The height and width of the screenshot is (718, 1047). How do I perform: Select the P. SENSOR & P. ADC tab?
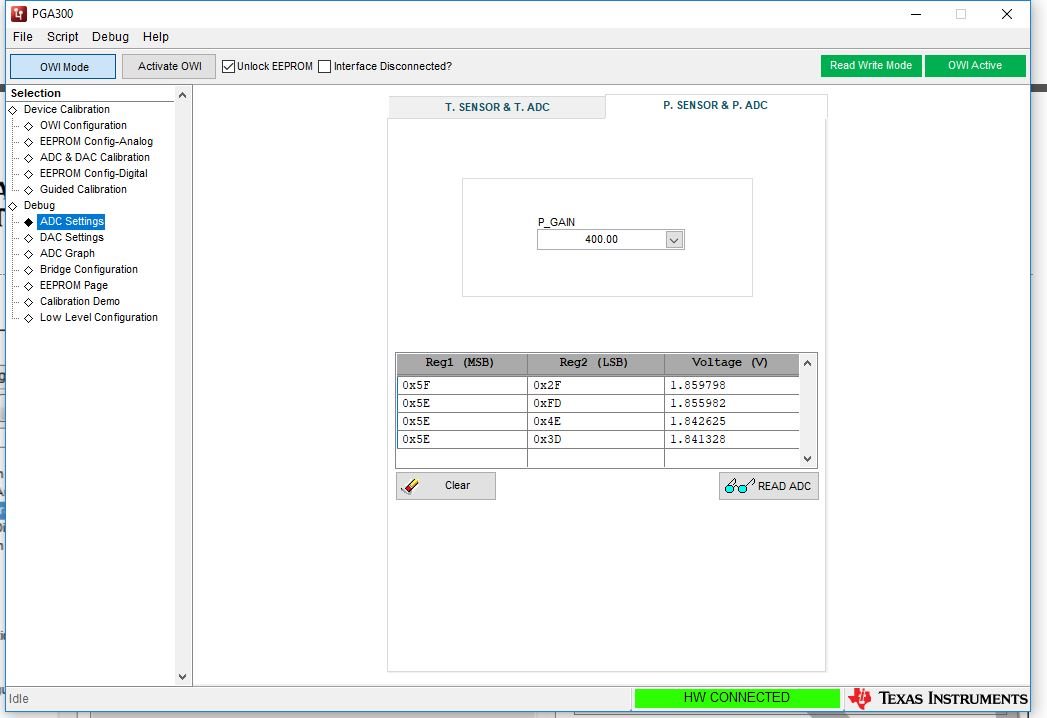tap(715, 106)
